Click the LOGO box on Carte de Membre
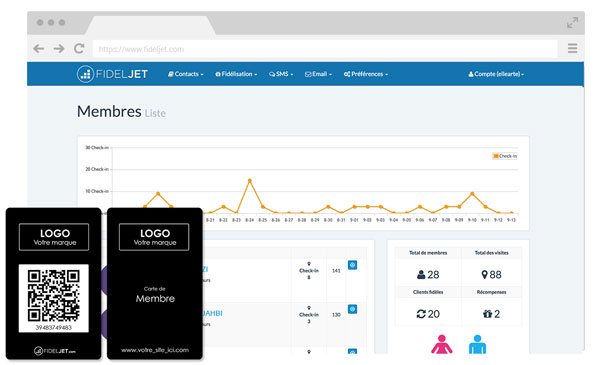Viewport: 600px width, 365px height. pos(154,237)
